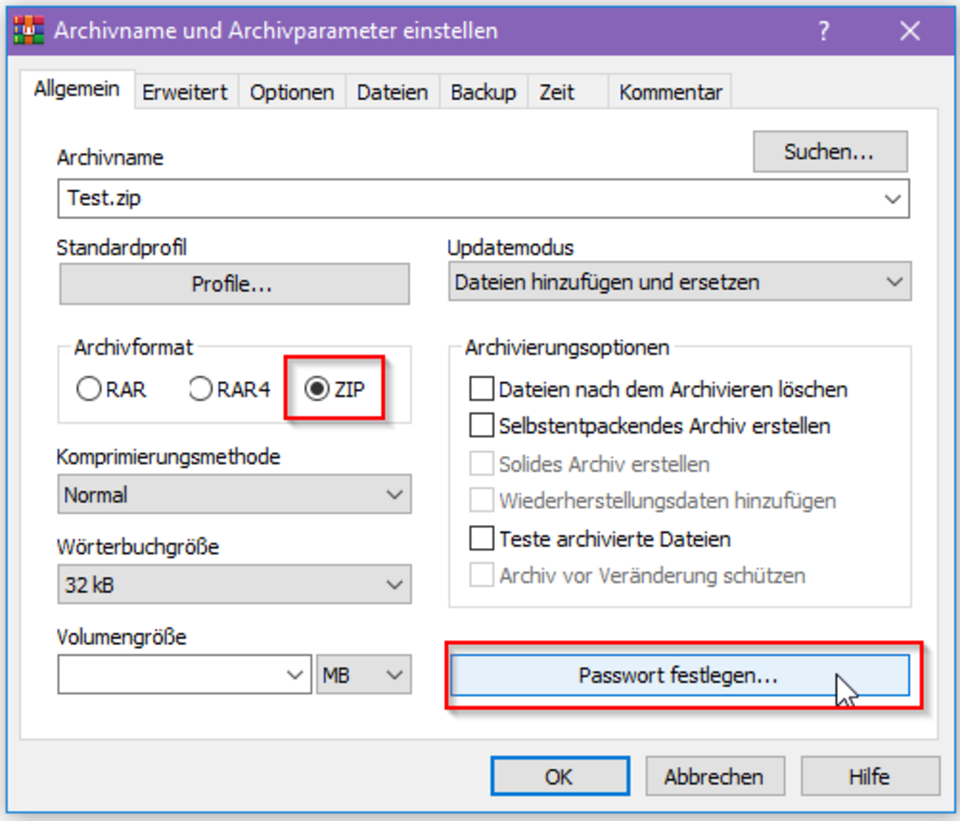Click the WinRAR icon in title bar
The image size is (960, 821).
pyautogui.click(x=29, y=30)
